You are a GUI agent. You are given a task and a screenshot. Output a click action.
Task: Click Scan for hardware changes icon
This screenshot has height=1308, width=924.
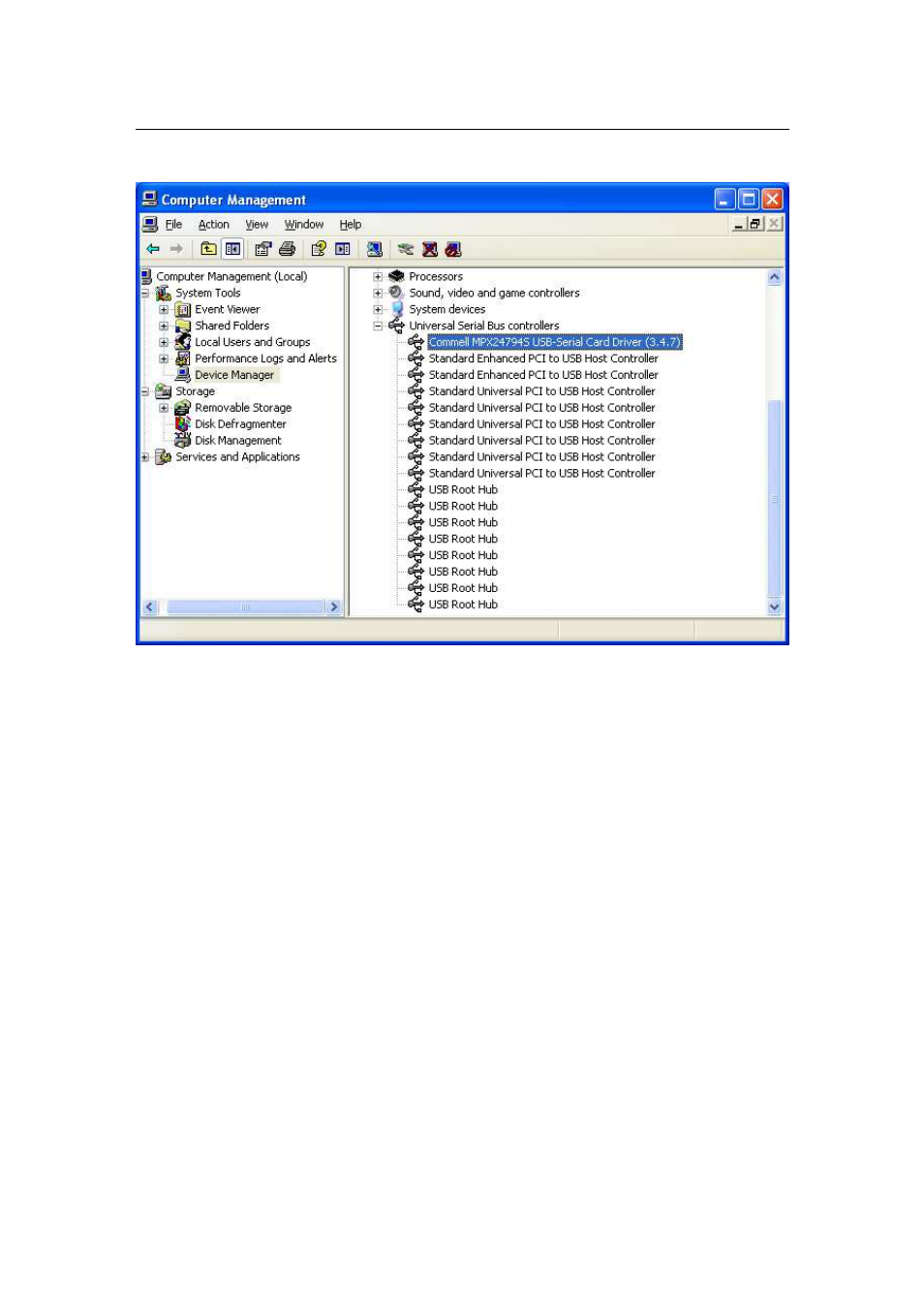(x=375, y=249)
